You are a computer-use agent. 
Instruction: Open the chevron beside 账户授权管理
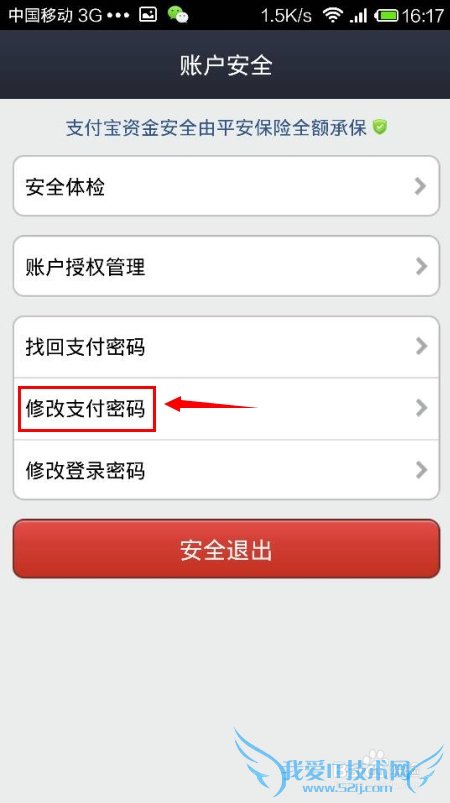(x=421, y=266)
